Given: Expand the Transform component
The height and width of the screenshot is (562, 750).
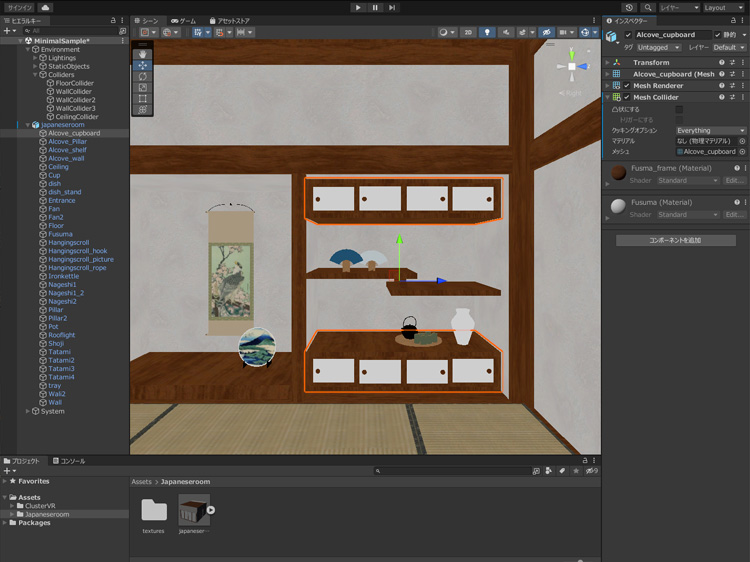Looking at the screenshot, I should click(607, 63).
